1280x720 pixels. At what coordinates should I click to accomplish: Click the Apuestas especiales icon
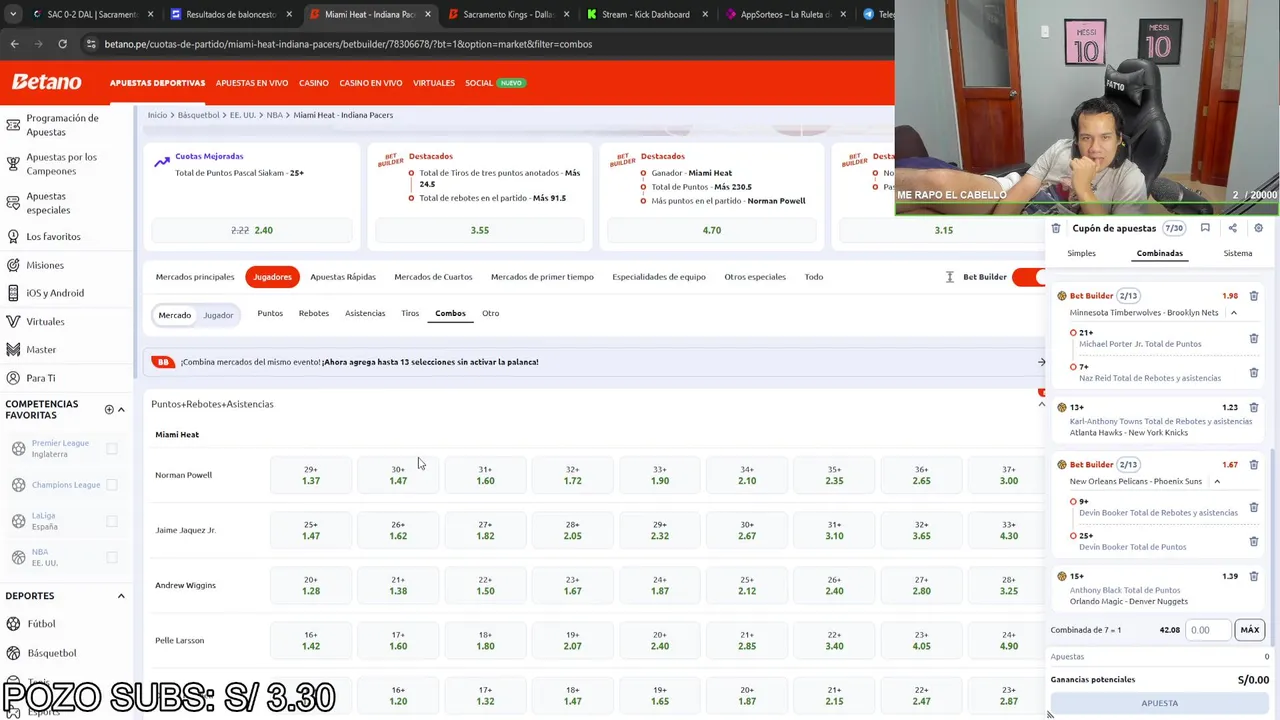point(13,203)
